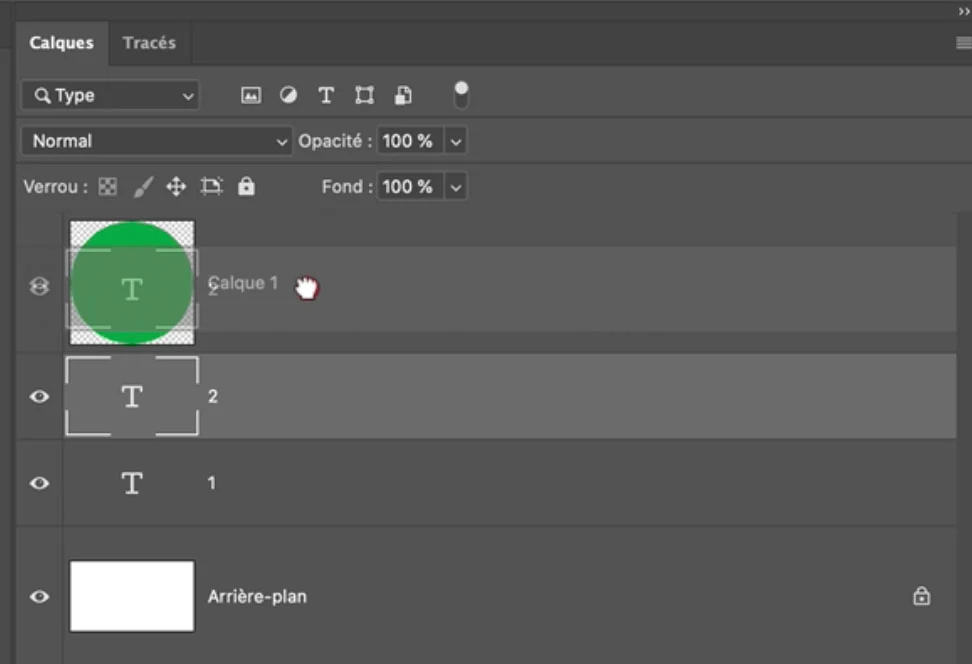Lock all padlock icon in Verrou row
972x664 pixels.
pos(246,186)
